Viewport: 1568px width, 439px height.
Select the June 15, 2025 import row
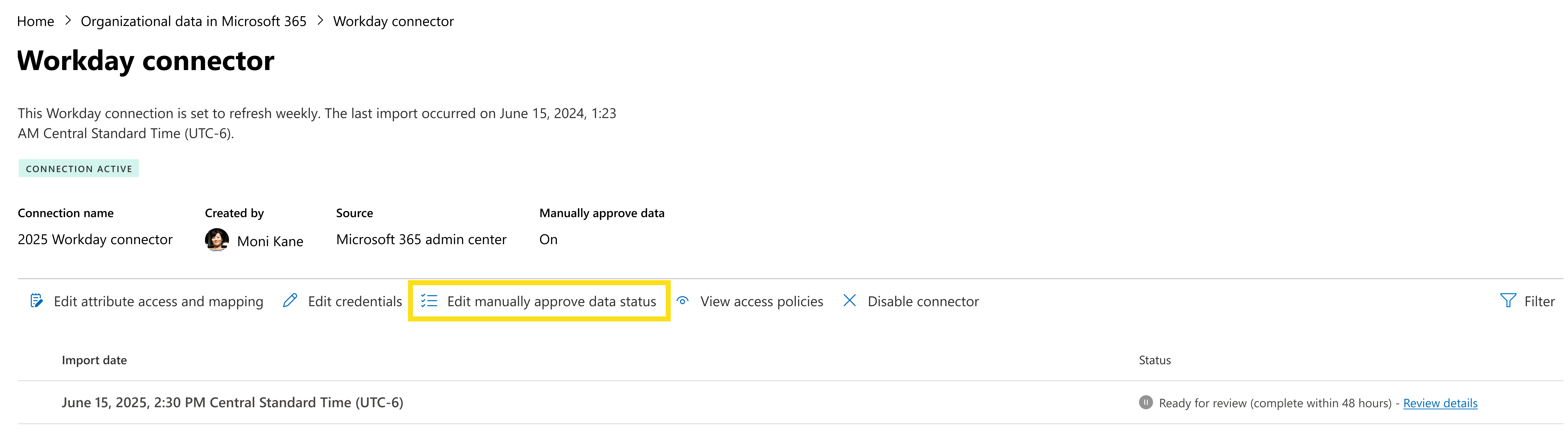233,402
